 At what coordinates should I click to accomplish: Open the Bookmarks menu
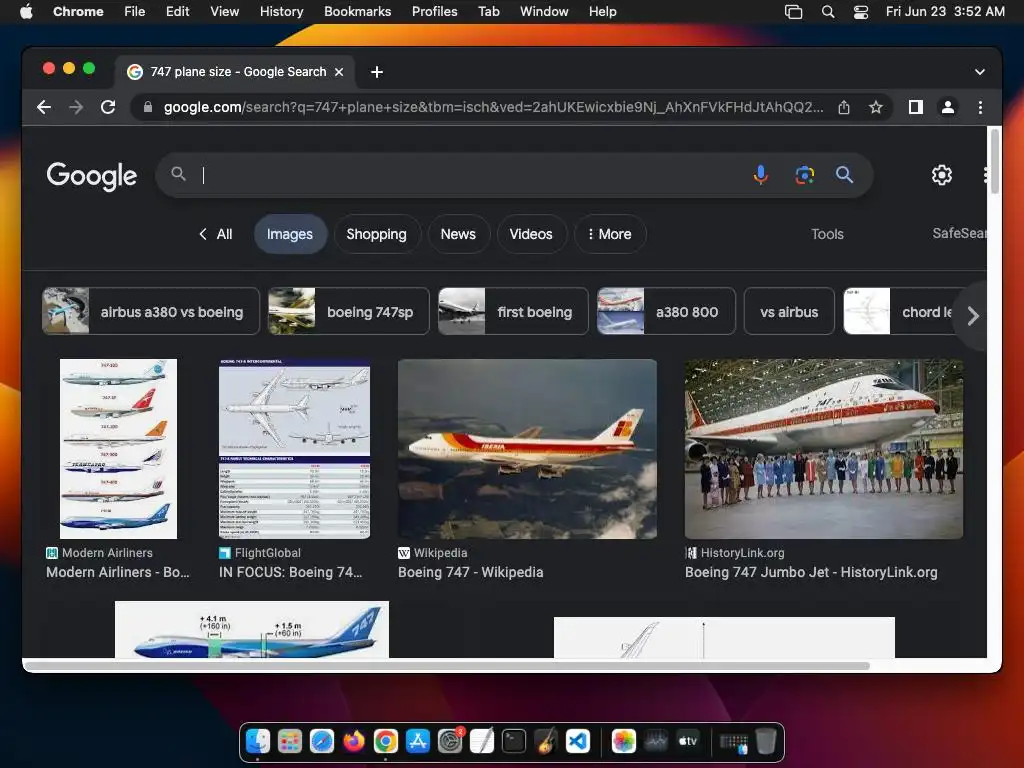[x=357, y=11]
